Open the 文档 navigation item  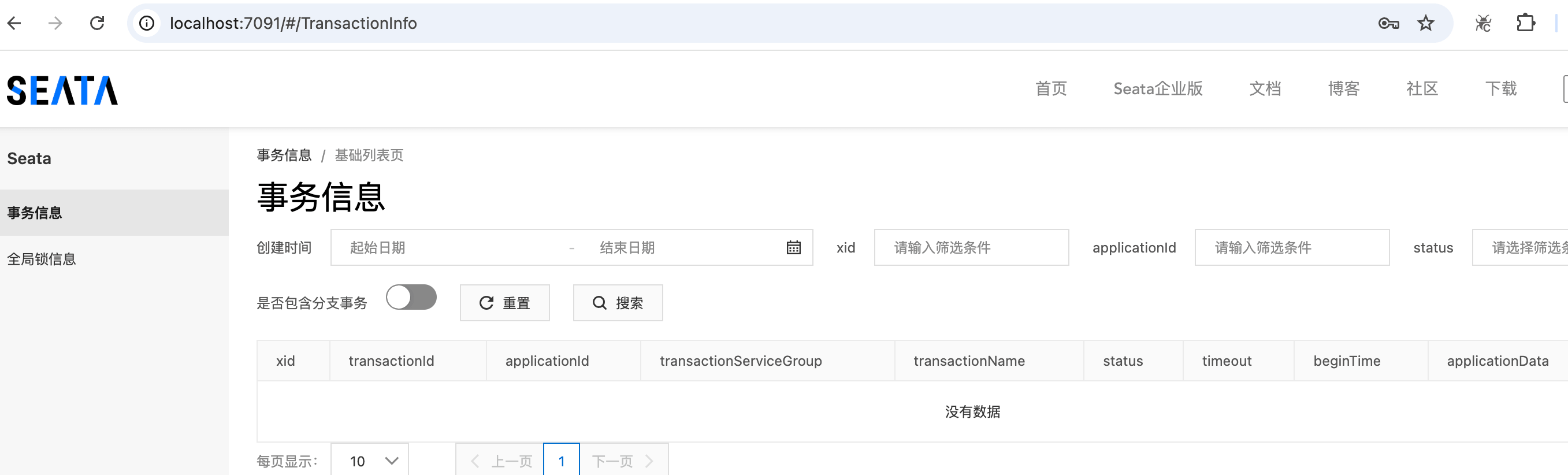(x=1265, y=89)
